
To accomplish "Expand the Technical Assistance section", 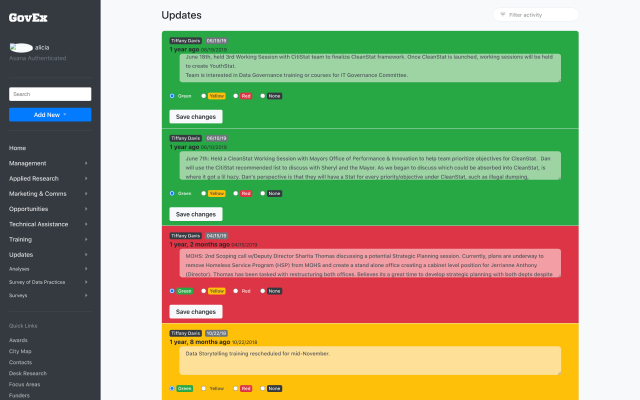I will click(50, 224).
